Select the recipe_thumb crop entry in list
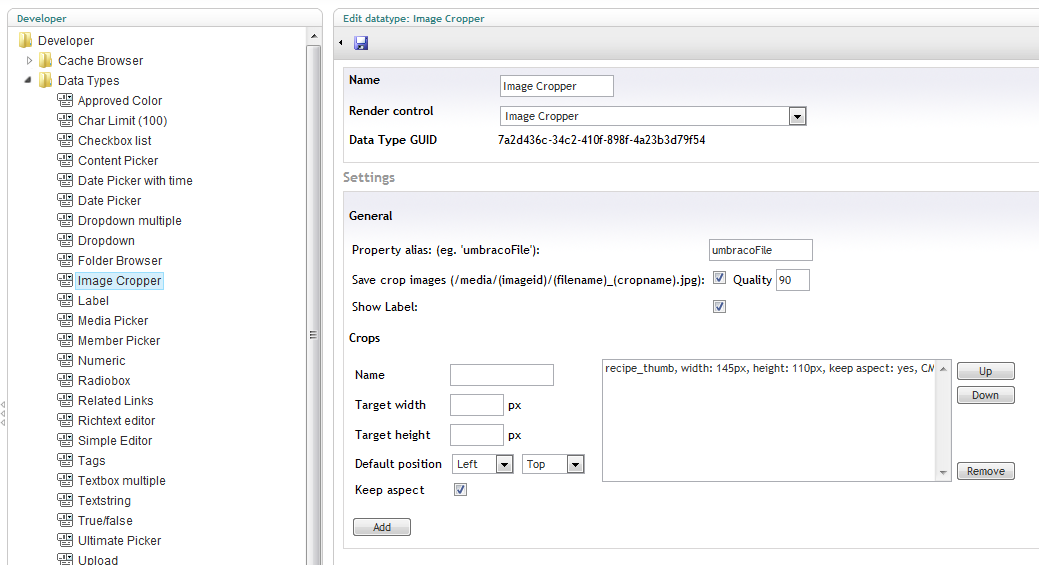The width and height of the screenshot is (1039, 565). (x=769, y=368)
